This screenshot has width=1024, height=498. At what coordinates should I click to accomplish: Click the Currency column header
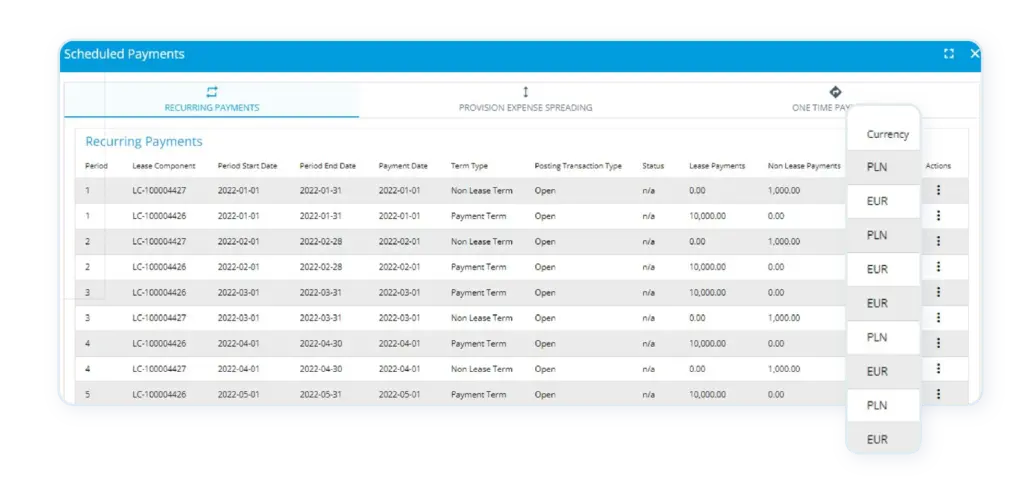pos(888,134)
